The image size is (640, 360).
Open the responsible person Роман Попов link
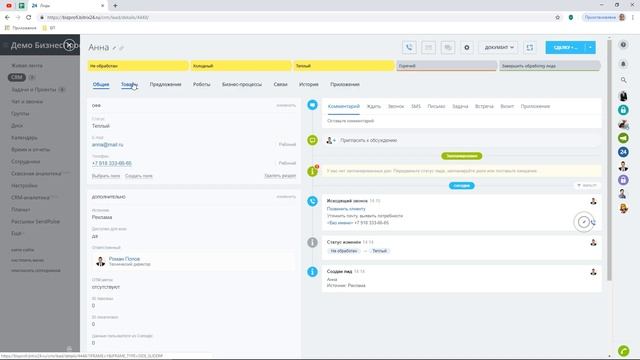(x=124, y=259)
